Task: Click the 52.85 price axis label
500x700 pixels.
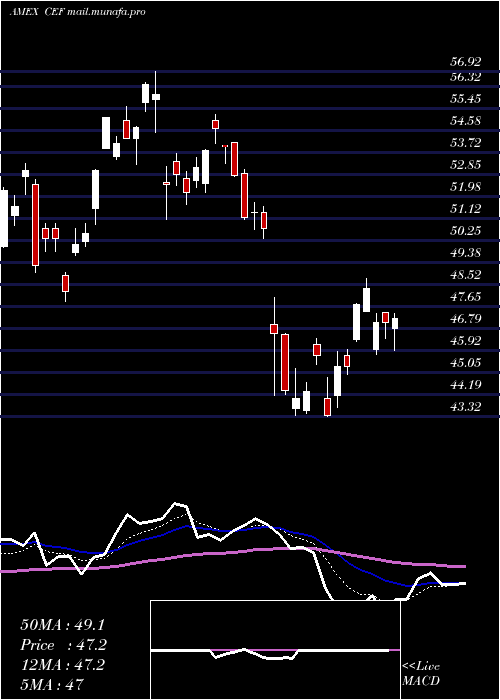Action: 465,165
